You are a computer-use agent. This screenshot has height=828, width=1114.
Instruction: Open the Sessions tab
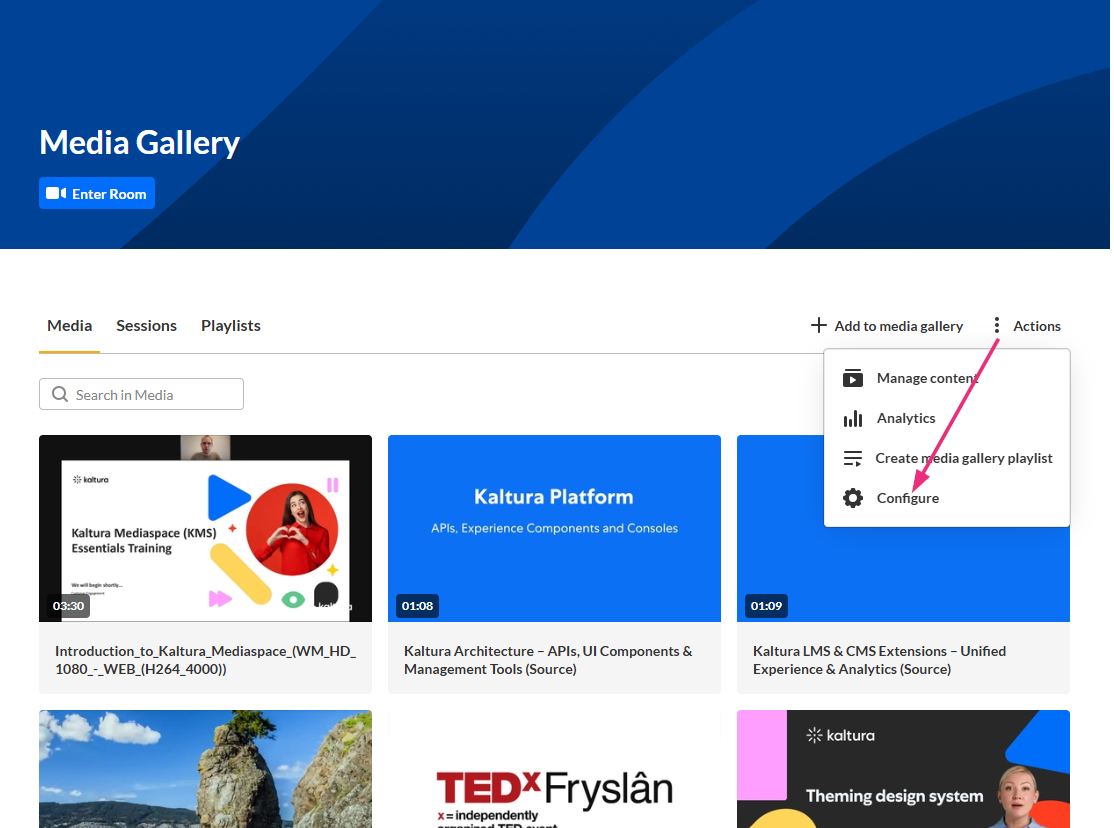(146, 326)
